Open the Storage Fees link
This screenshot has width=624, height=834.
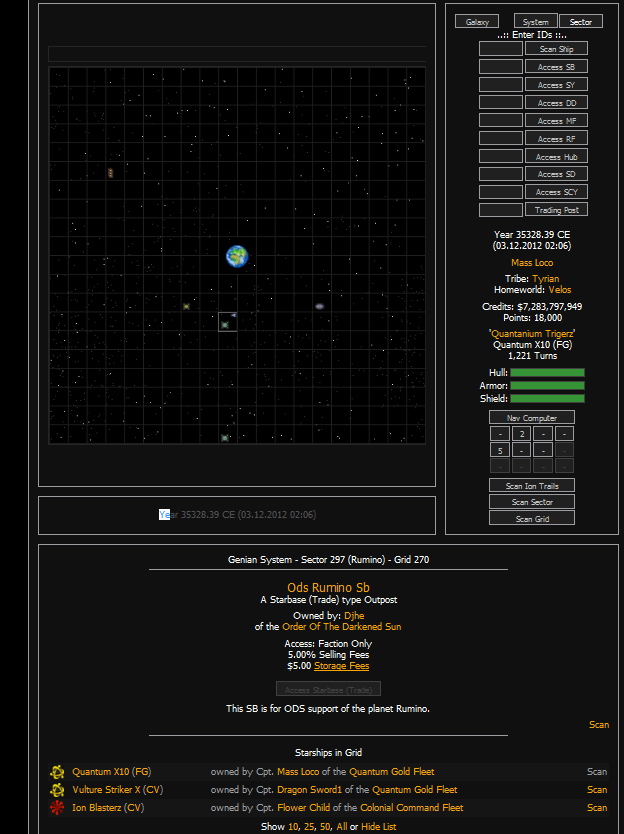(x=341, y=666)
